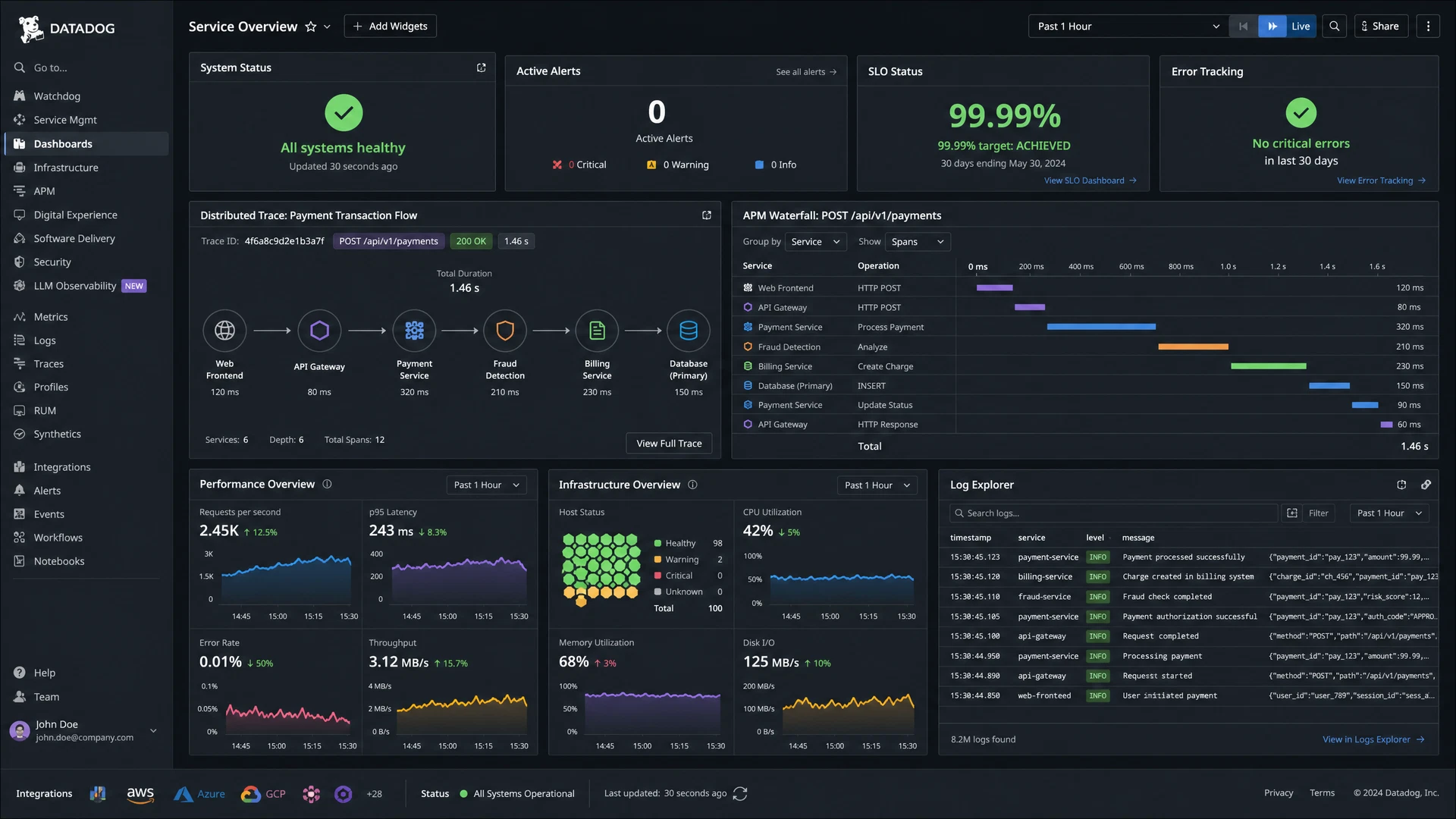The height and width of the screenshot is (819, 1456).
Task: Expand the System Status widget
Action: pyautogui.click(x=481, y=67)
